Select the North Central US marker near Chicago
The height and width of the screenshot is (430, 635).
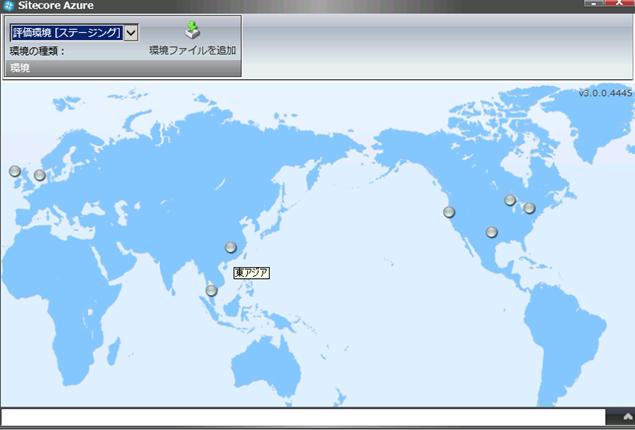(510, 200)
